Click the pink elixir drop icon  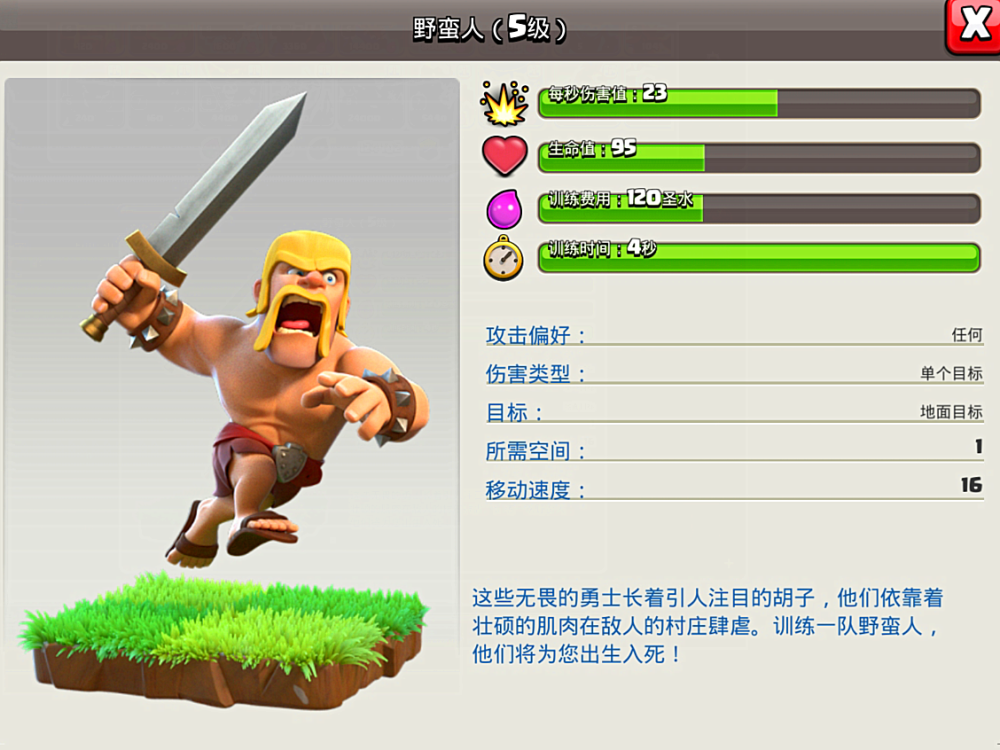click(504, 209)
